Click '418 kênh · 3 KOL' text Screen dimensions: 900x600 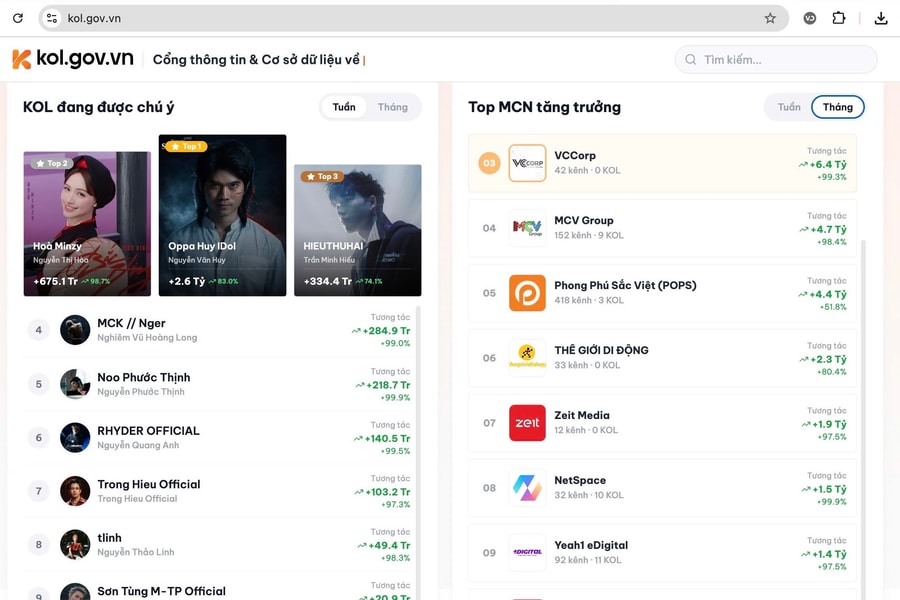click(x=588, y=300)
